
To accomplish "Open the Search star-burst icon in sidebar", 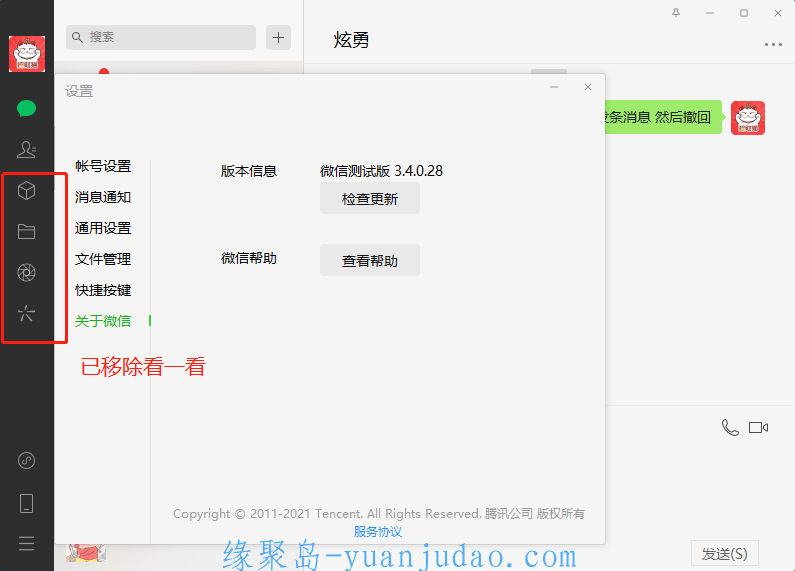I will pyautogui.click(x=26, y=313).
